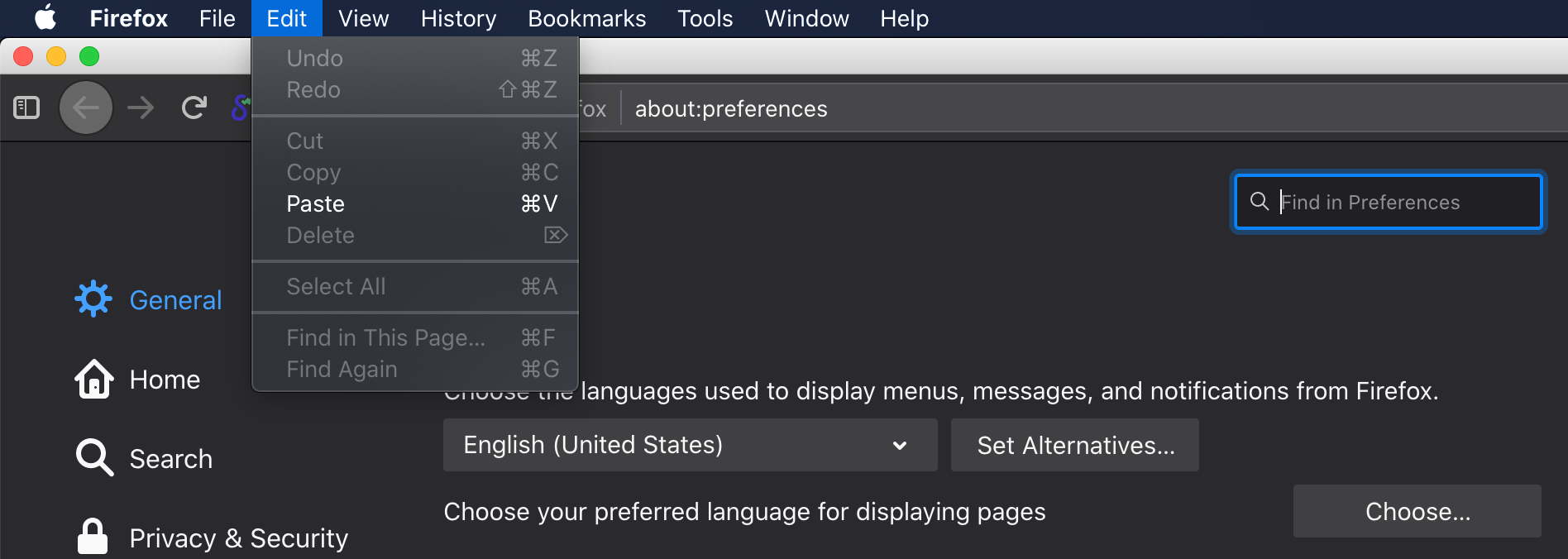Image resolution: width=1568 pixels, height=559 pixels.
Task: Open the Window menu
Action: pyautogui.click(x=806, y=18)
